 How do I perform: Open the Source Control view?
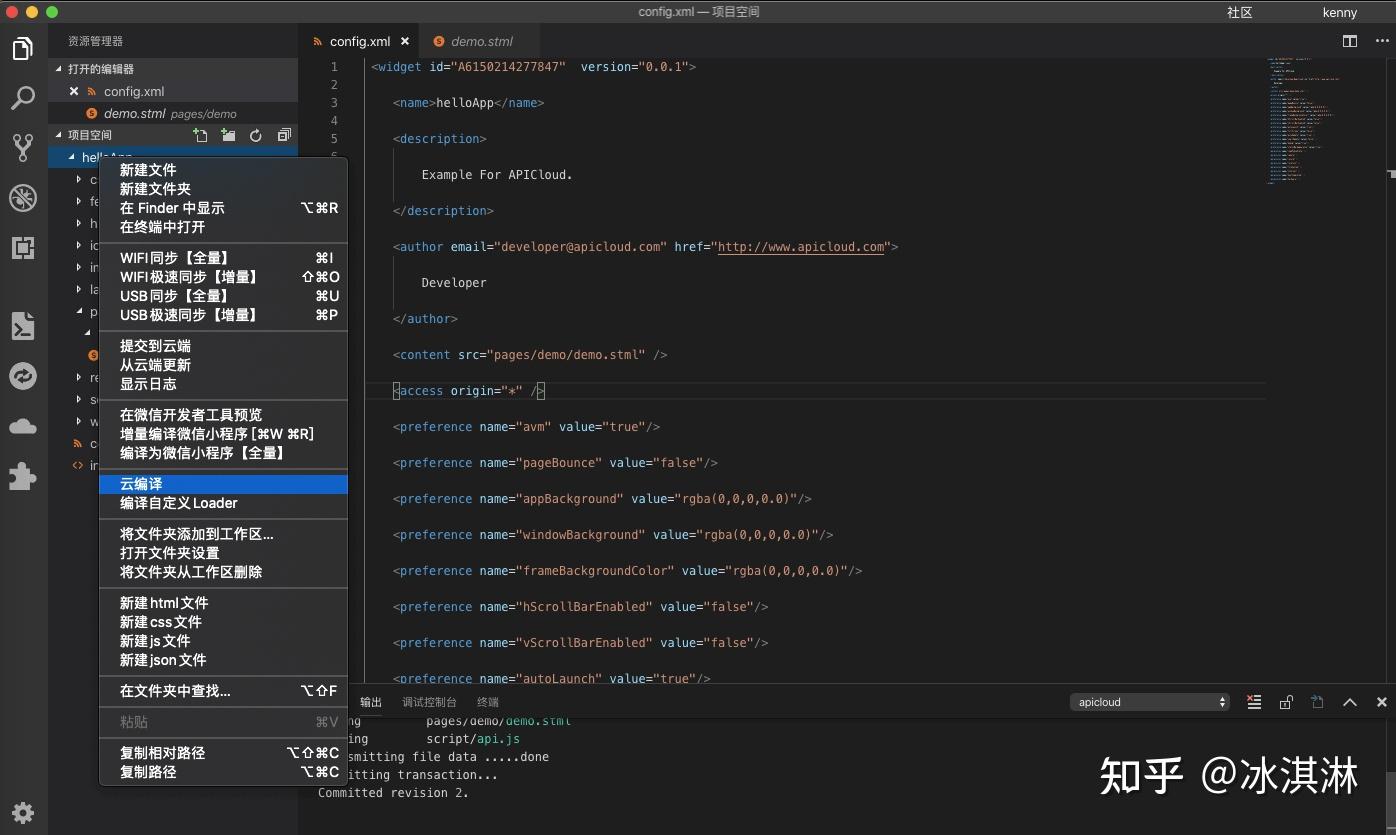click(22, 147)
